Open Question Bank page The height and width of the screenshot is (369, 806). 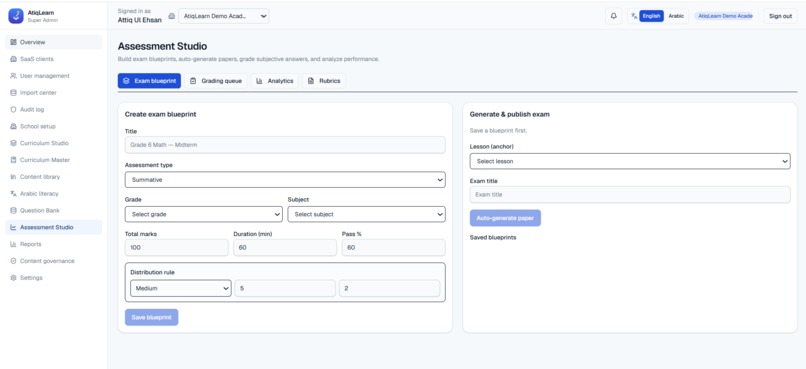point(53,210)
